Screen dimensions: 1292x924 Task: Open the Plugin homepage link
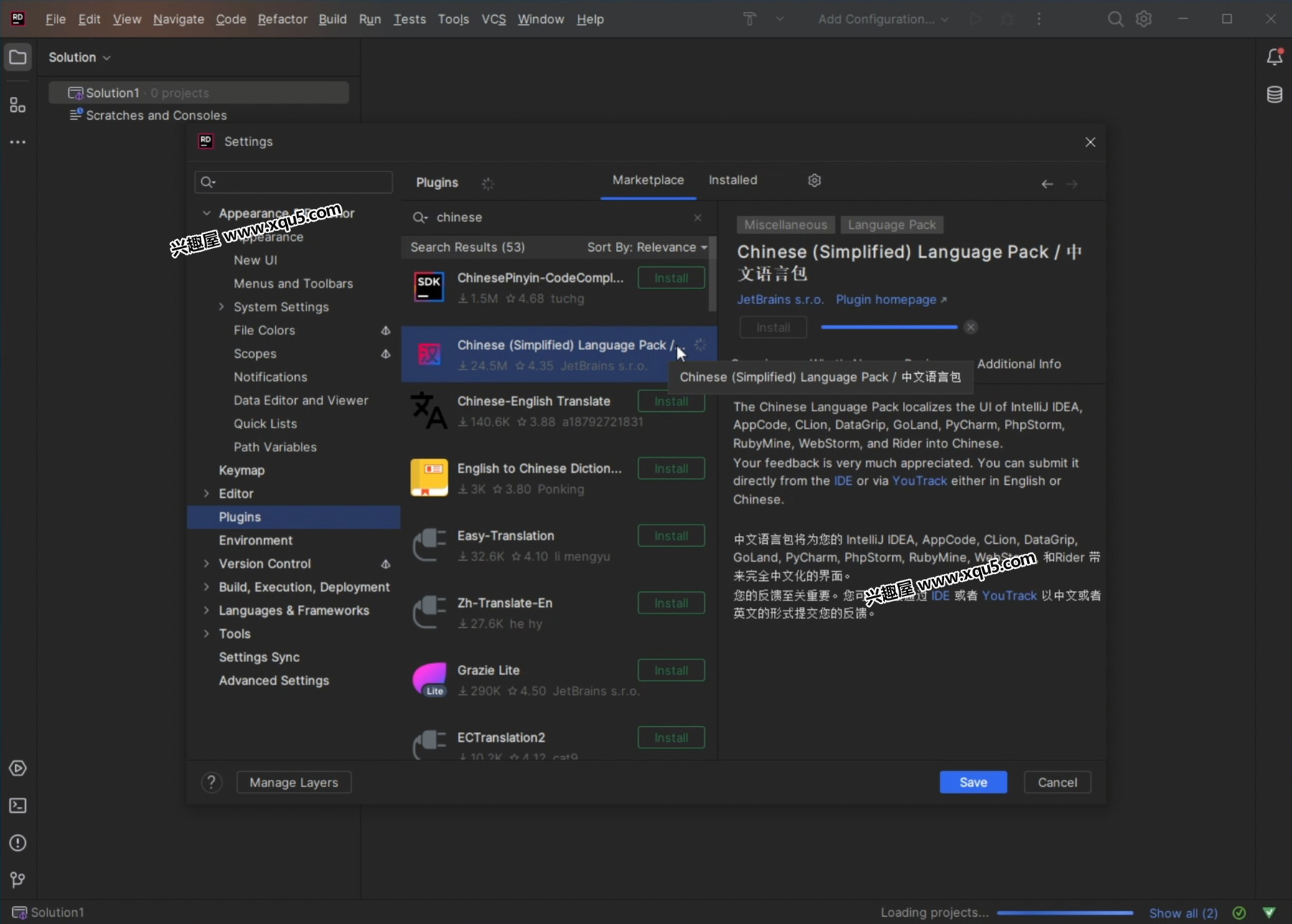[891, 300]
